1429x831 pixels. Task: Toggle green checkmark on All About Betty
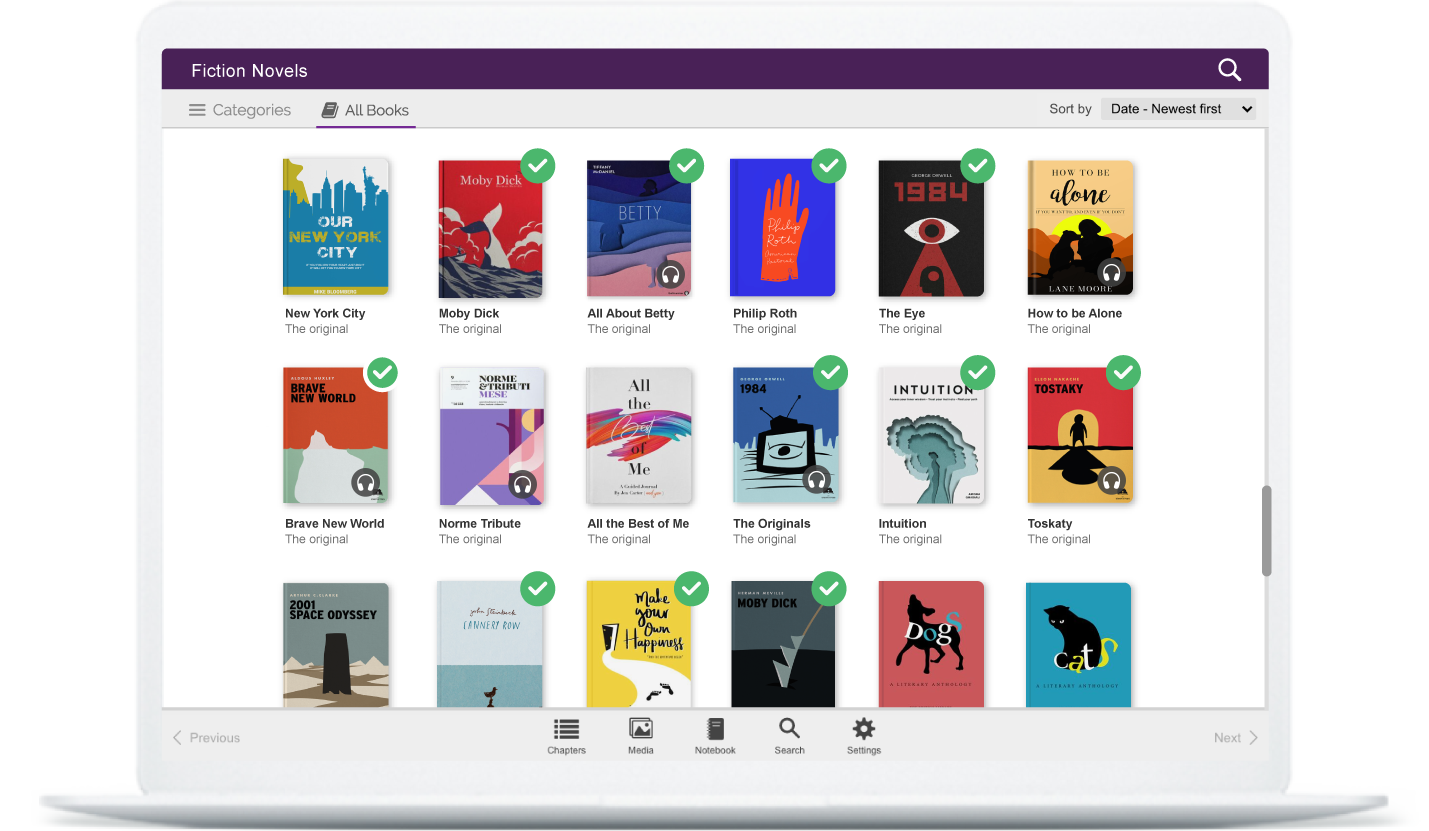coord(686,165)
